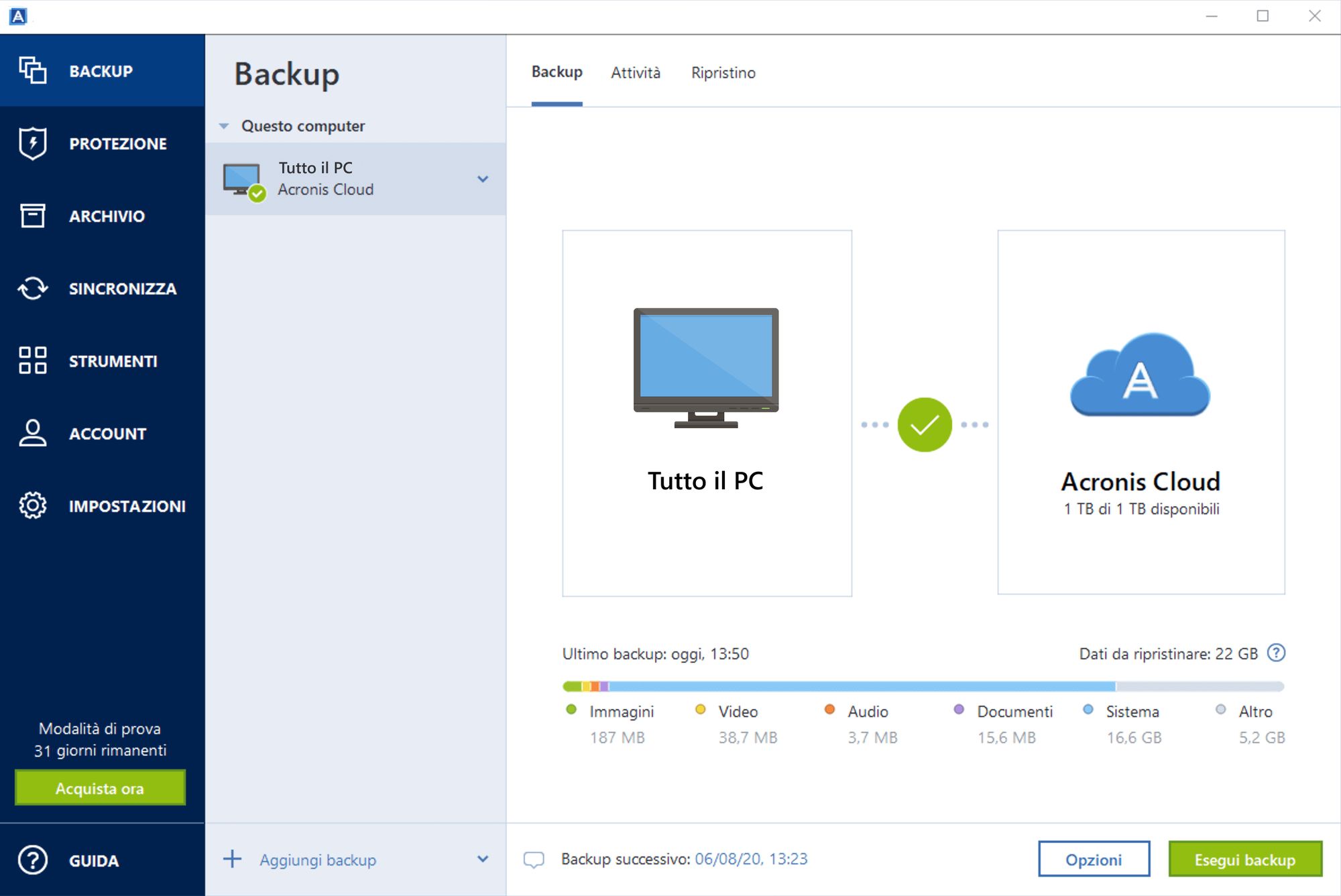Viewport: 1341px width, 896px height.
Task: Open the Protezione shield icon
Action: 32,143
